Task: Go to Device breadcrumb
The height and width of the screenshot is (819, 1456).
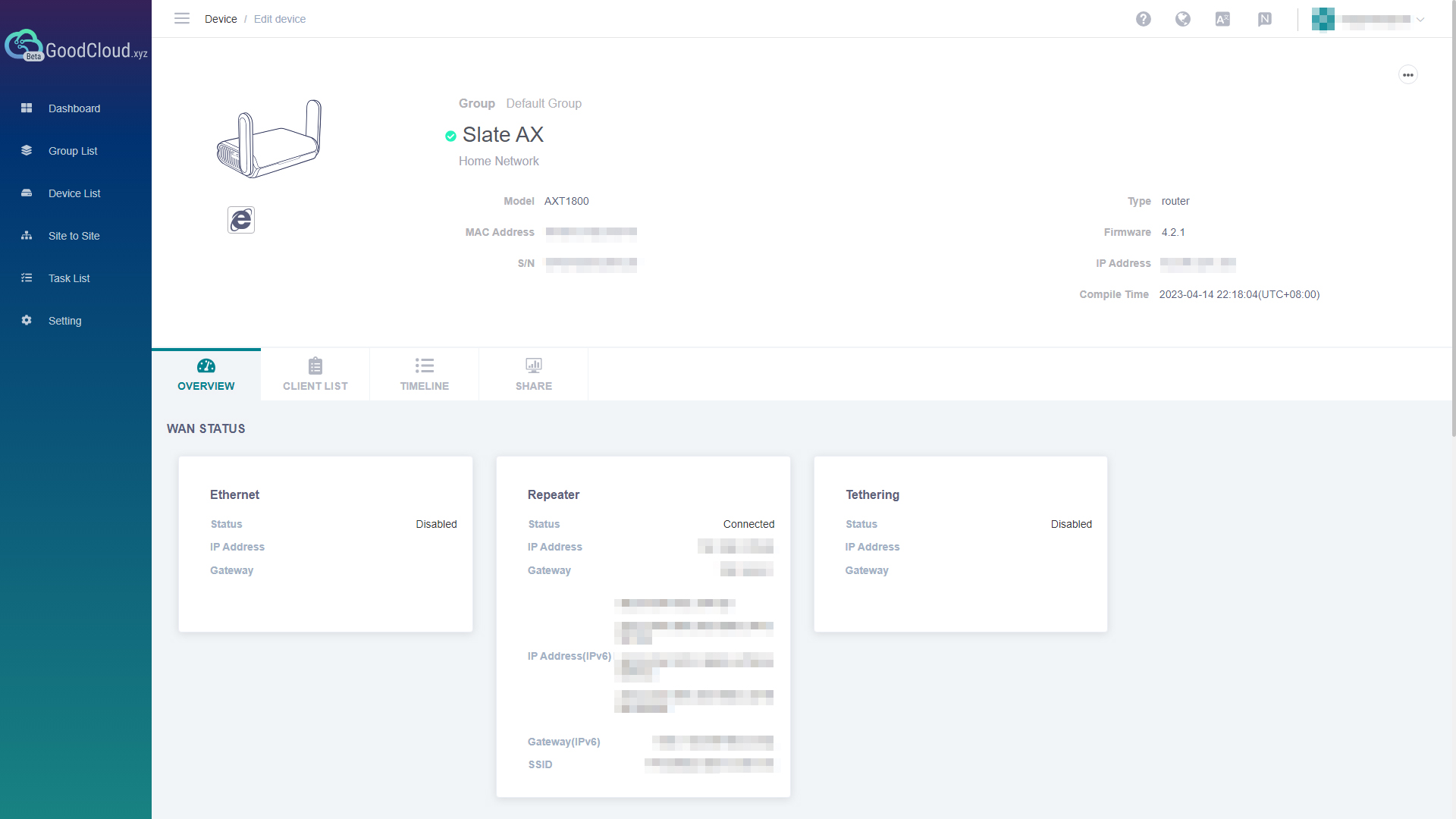Action: (221, 19)
